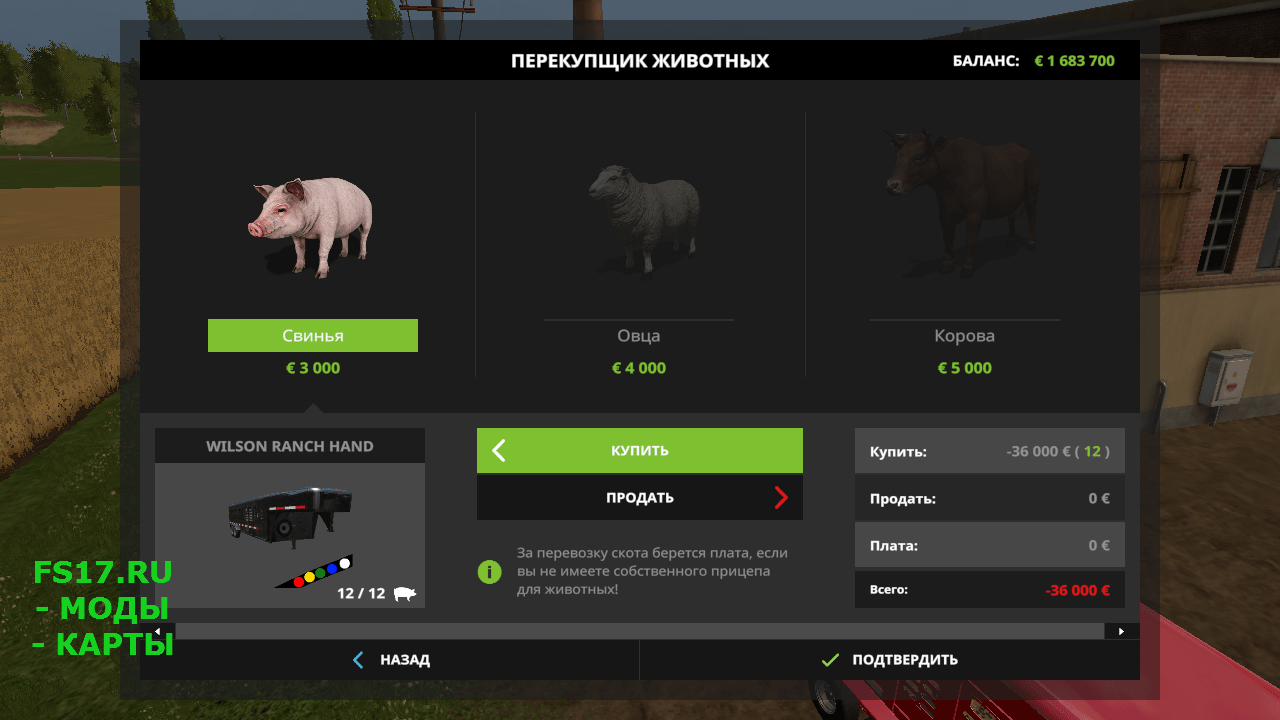Select the Корова animal option
1280x720 pixels.
(964, 336)
